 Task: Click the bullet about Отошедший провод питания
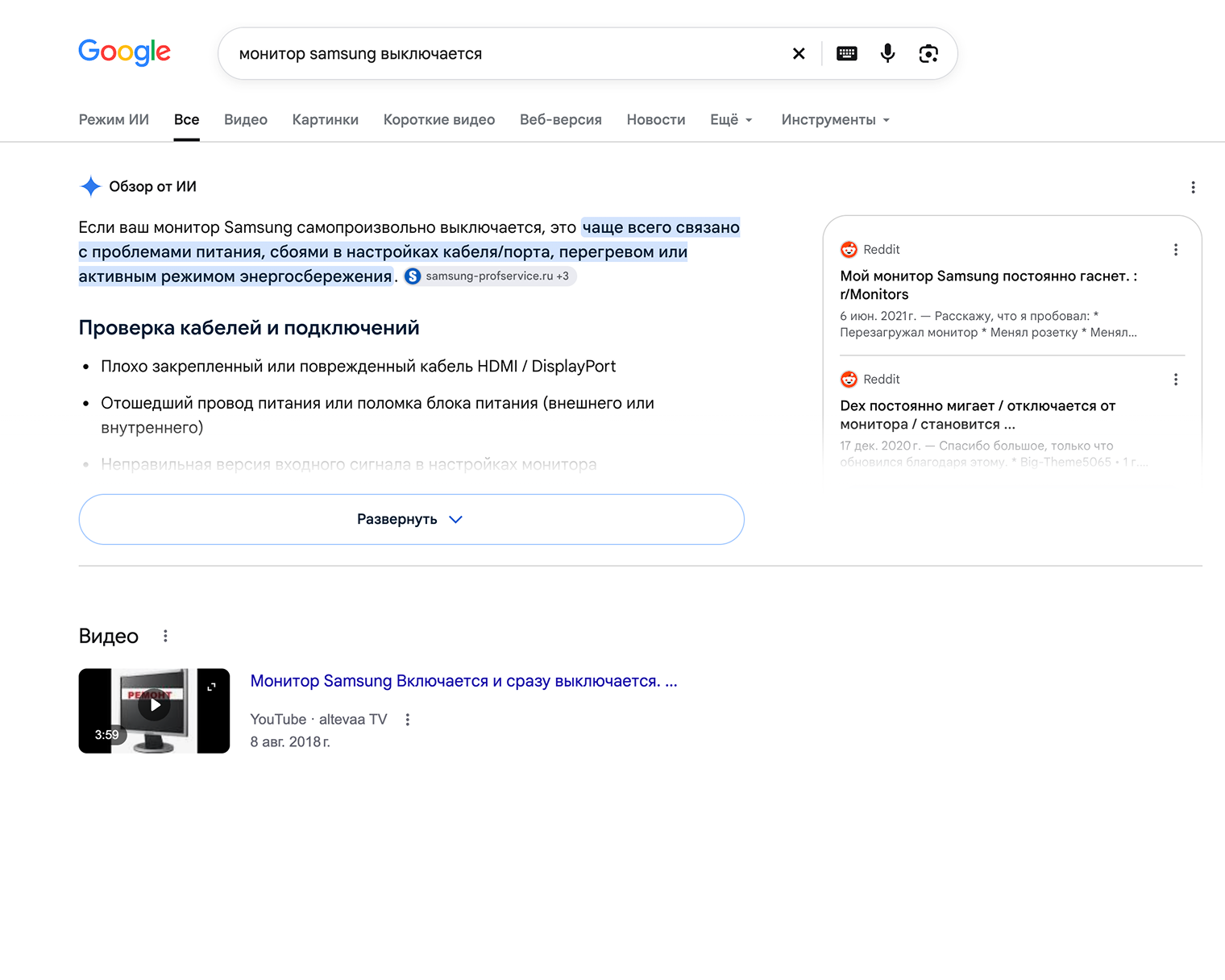coord(377,415)
